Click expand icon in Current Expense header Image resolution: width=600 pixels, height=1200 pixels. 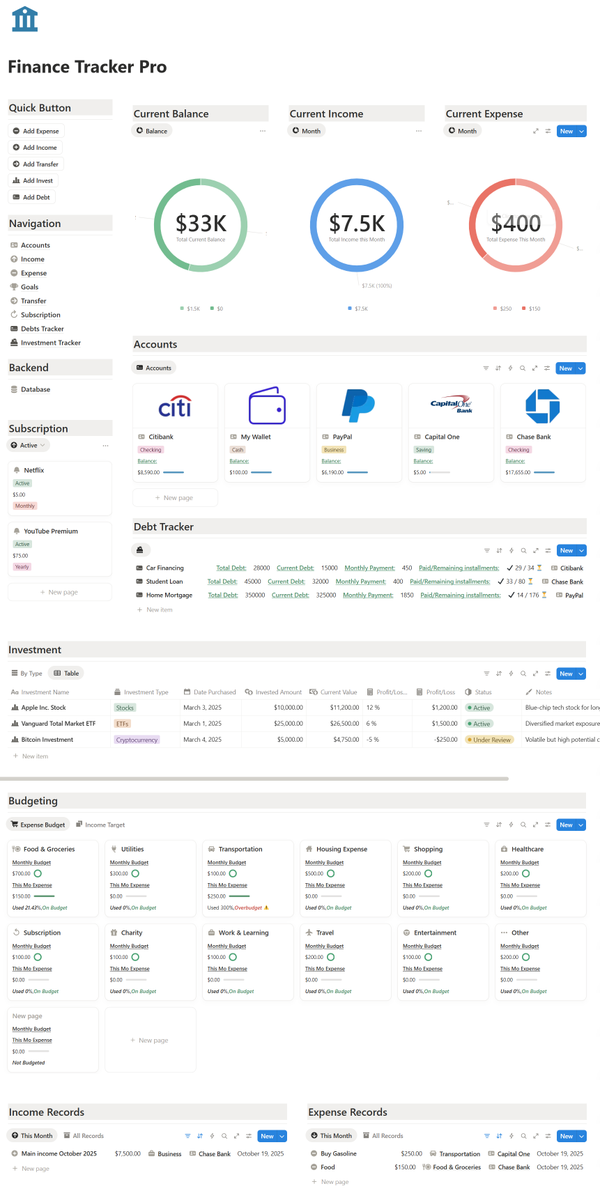pyautogui.click(x=536, y=131)
